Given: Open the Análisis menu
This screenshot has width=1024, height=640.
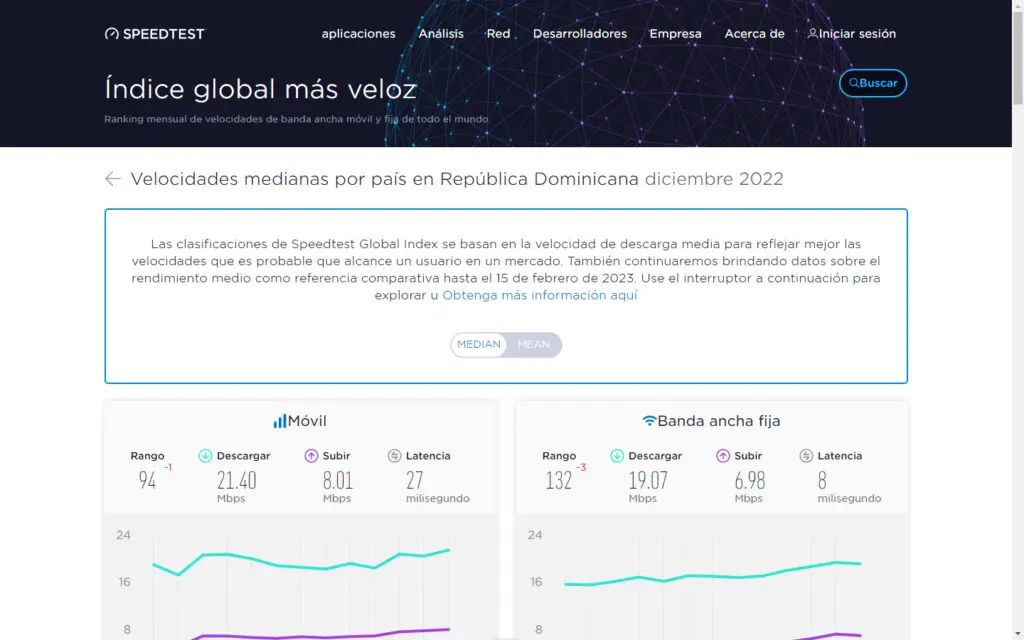Looking at the screenshot, I should 441,34.
